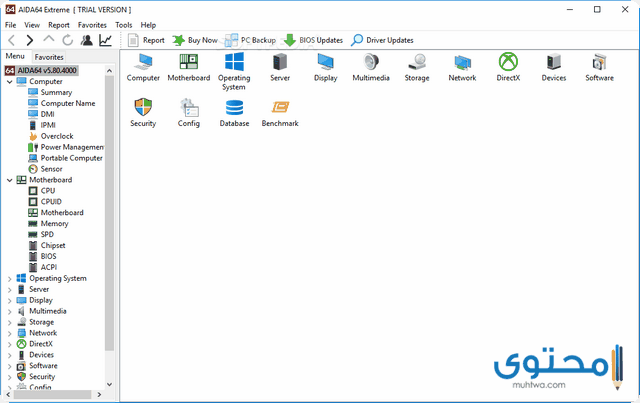This screenshot has height=403, width=640.
Task: Select Portable Computer in the tree
Action: (65, 158)
